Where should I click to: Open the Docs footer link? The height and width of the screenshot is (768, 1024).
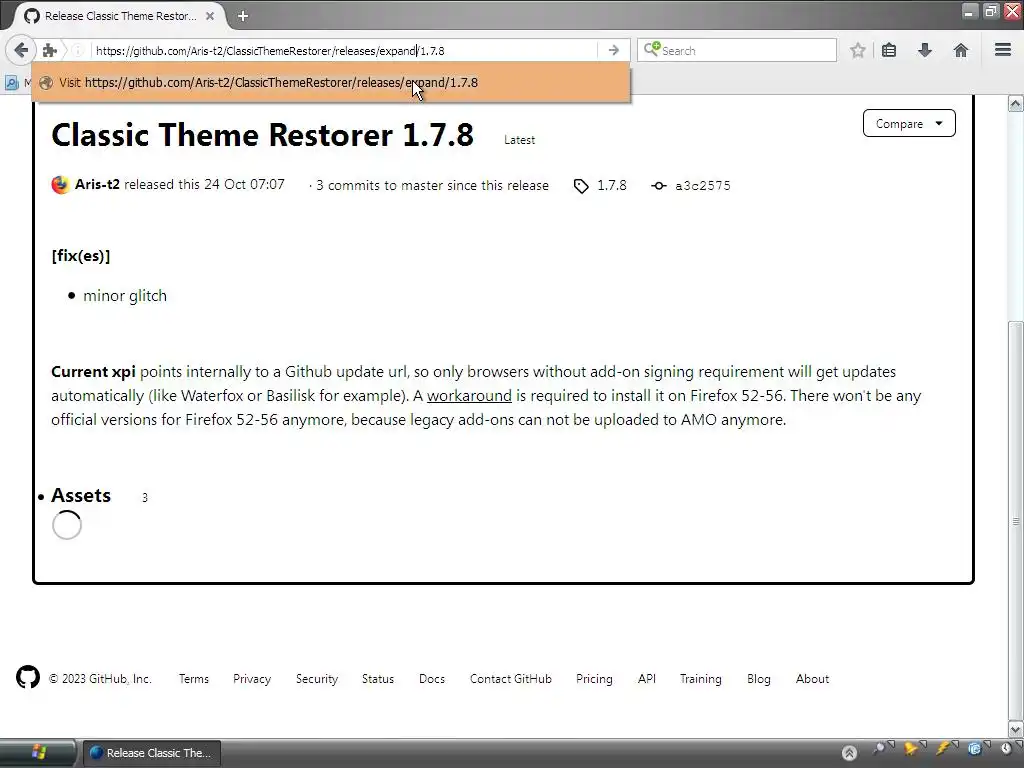pyautogui.click(x=432, y=679)
